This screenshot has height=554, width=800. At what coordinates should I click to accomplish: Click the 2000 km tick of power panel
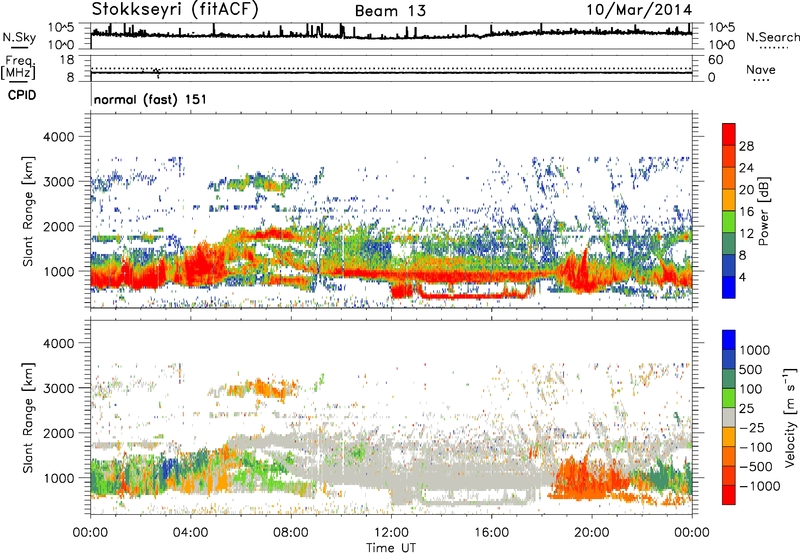[59, 226]
